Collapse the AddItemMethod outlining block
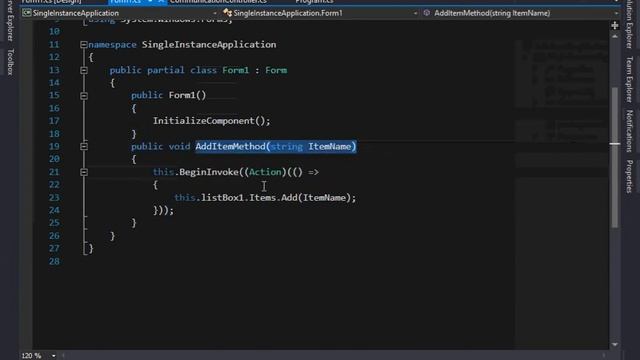640x360 pixels. click(x=84, y=147)
